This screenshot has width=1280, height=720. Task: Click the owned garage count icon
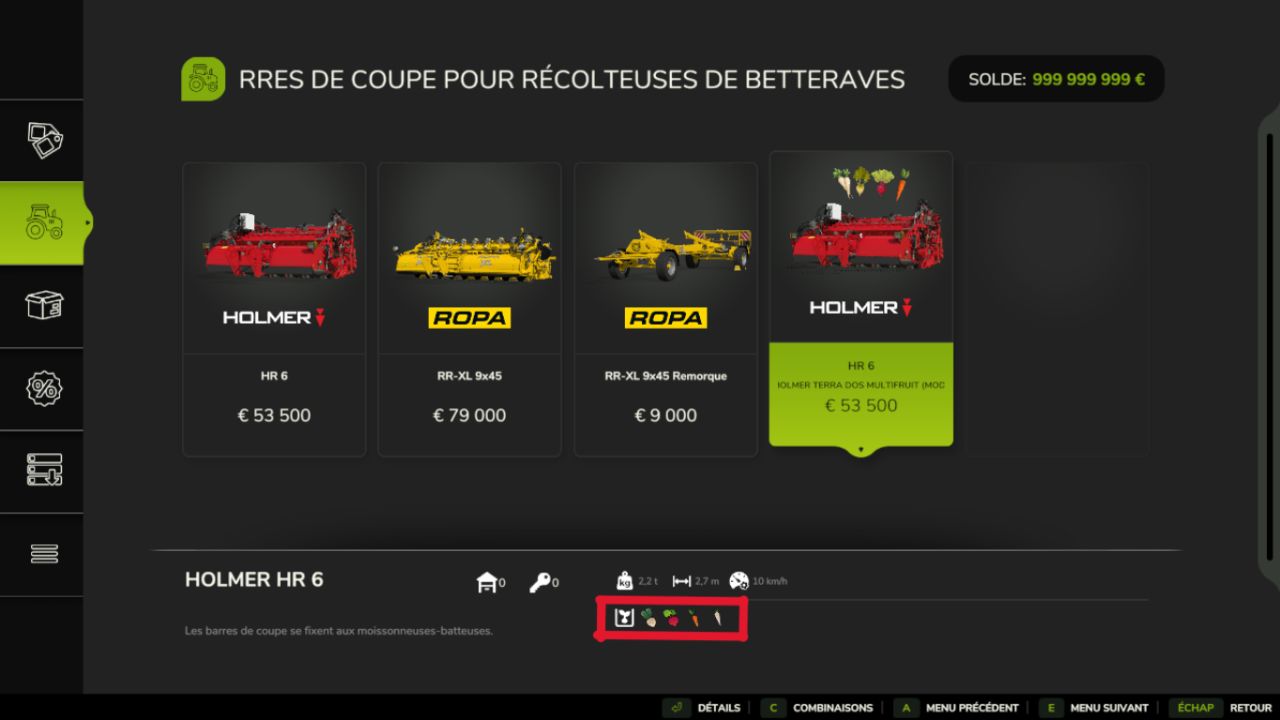coord(487,582)
